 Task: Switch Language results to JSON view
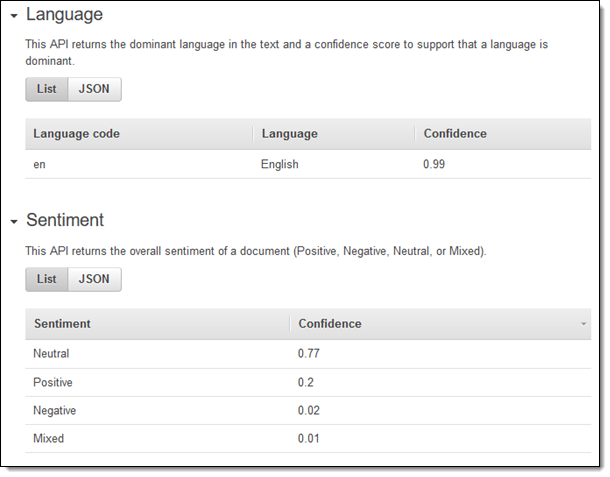[x=94, y=89]
